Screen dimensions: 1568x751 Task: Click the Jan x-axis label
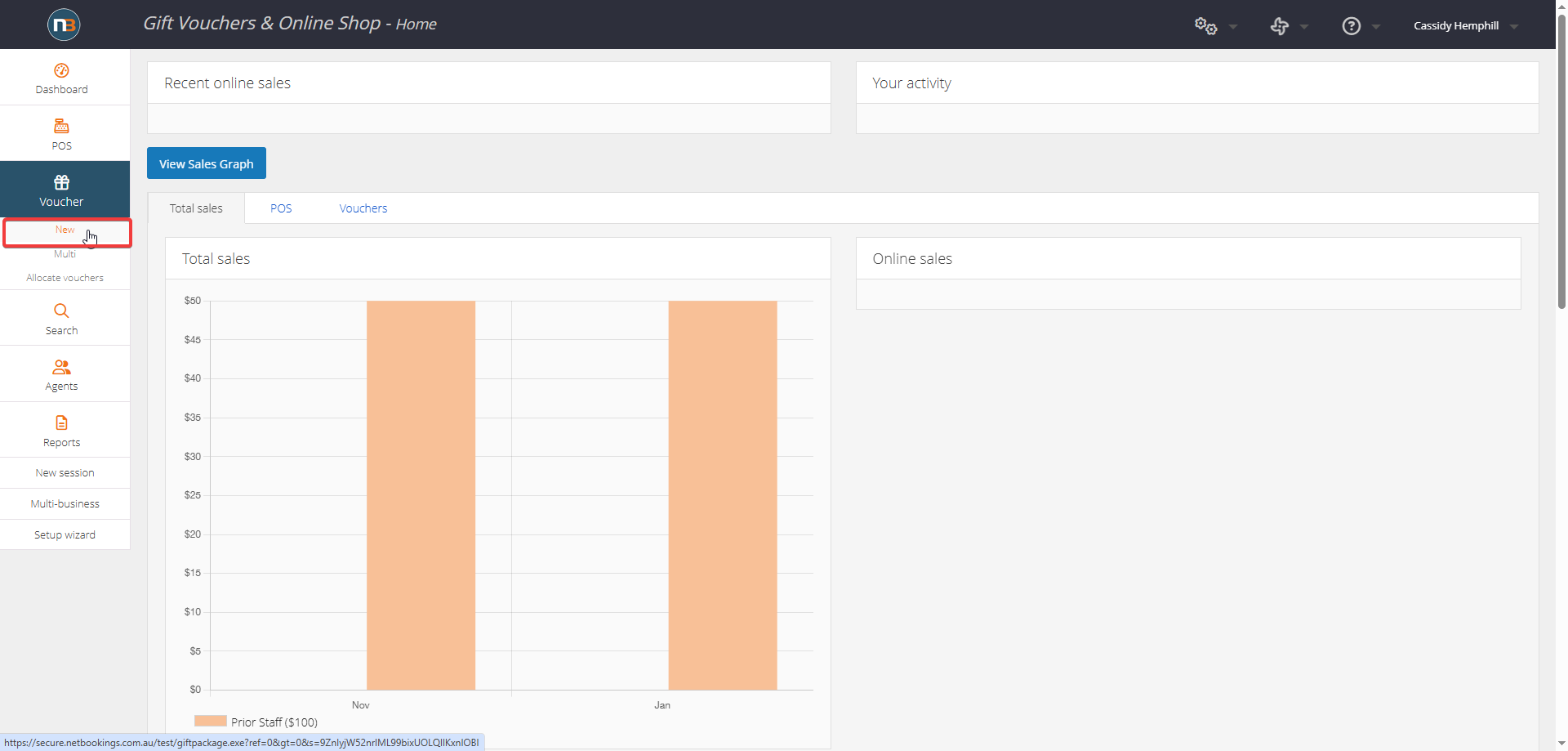(662, 705)
